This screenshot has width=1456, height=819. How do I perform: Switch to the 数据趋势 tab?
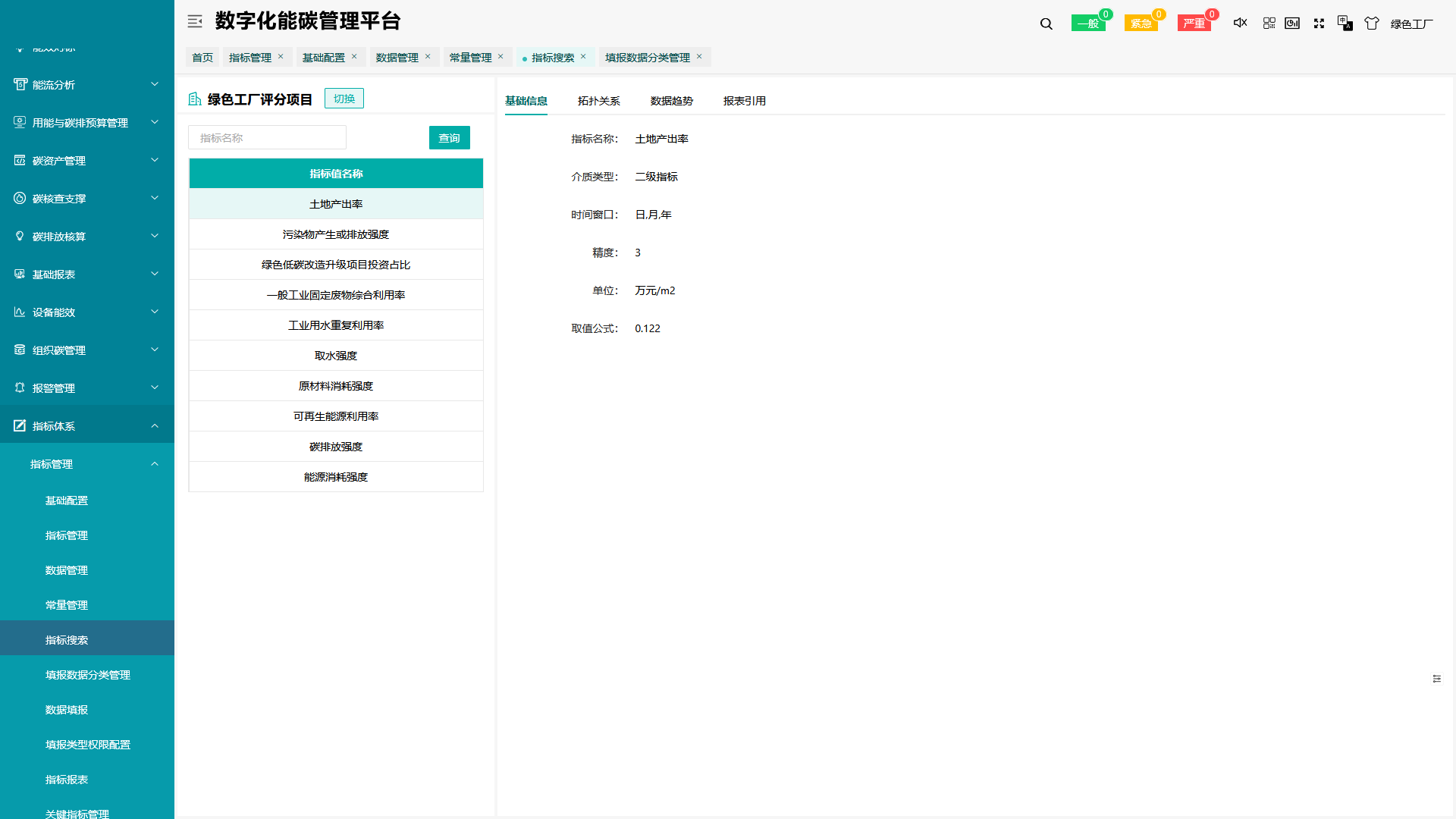(x=671, y=100)
